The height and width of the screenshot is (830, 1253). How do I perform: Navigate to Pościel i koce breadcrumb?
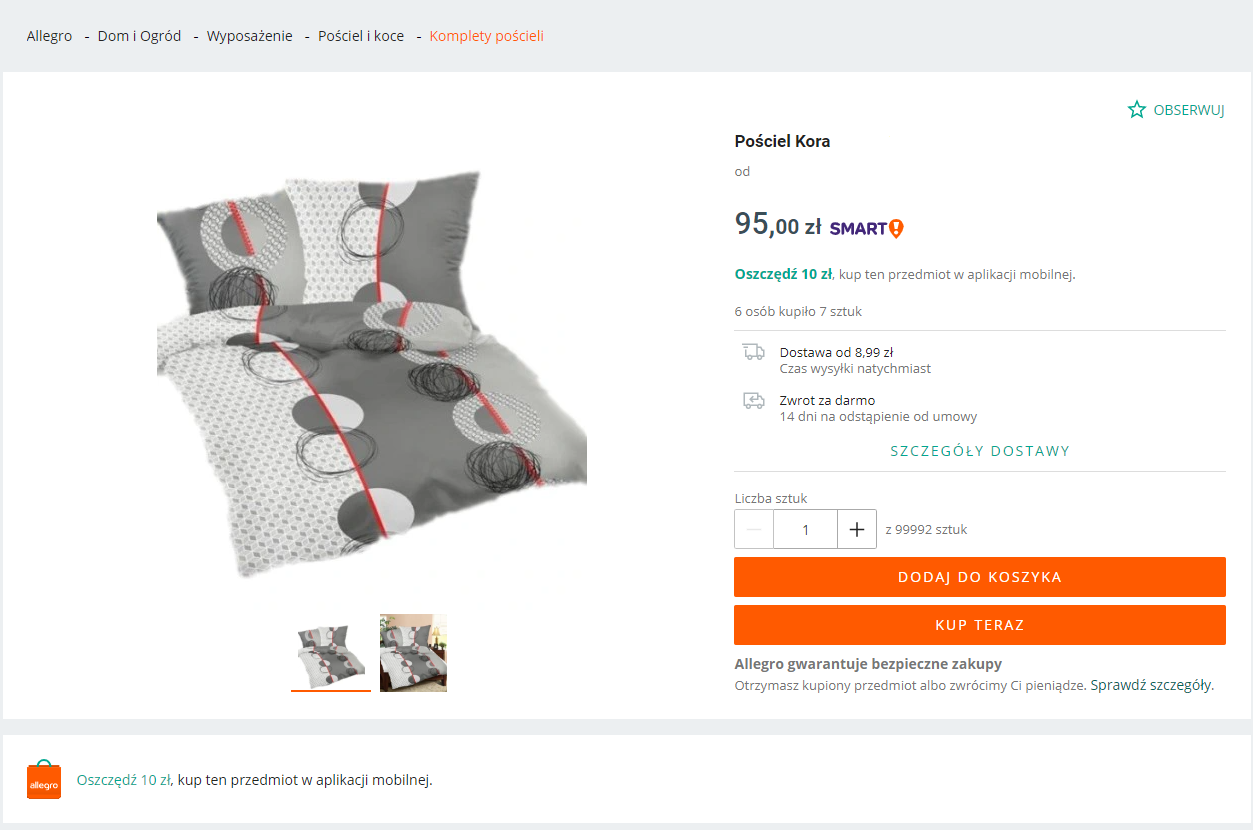[361, 36]
